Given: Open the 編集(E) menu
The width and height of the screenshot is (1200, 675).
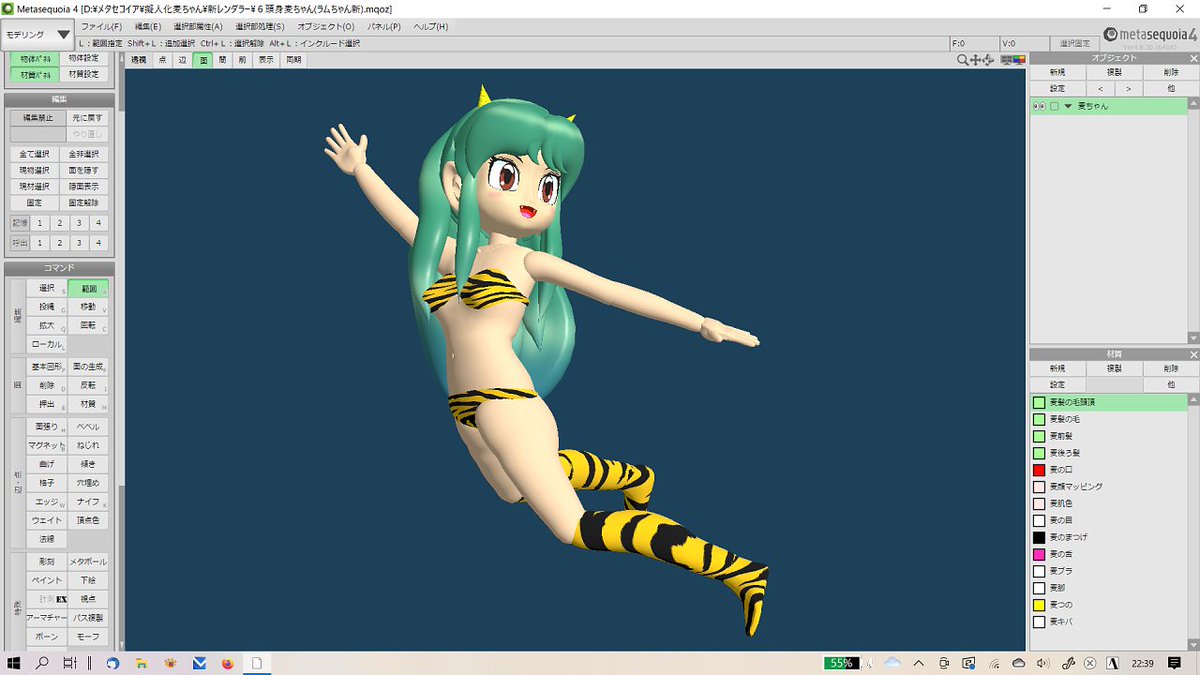Looking at the screenshot, I should point(147,26).
